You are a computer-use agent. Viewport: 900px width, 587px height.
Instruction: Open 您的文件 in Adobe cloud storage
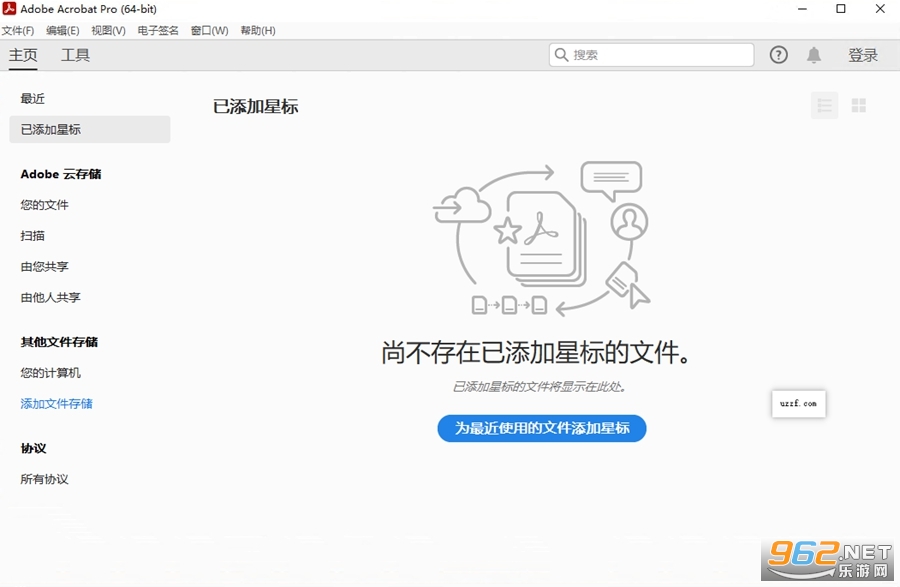(44, 205)
